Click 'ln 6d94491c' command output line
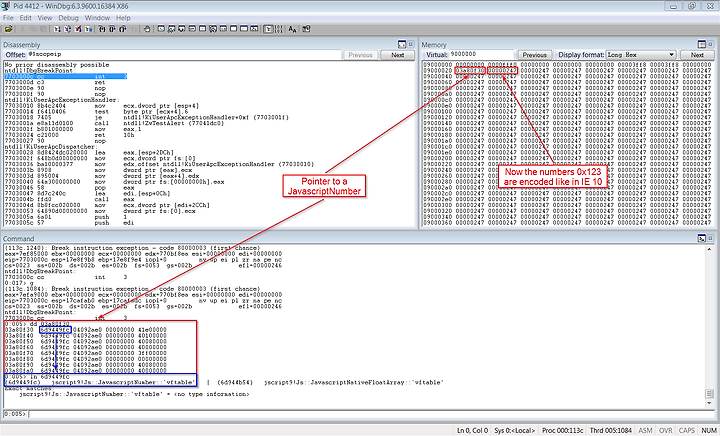 37,377
